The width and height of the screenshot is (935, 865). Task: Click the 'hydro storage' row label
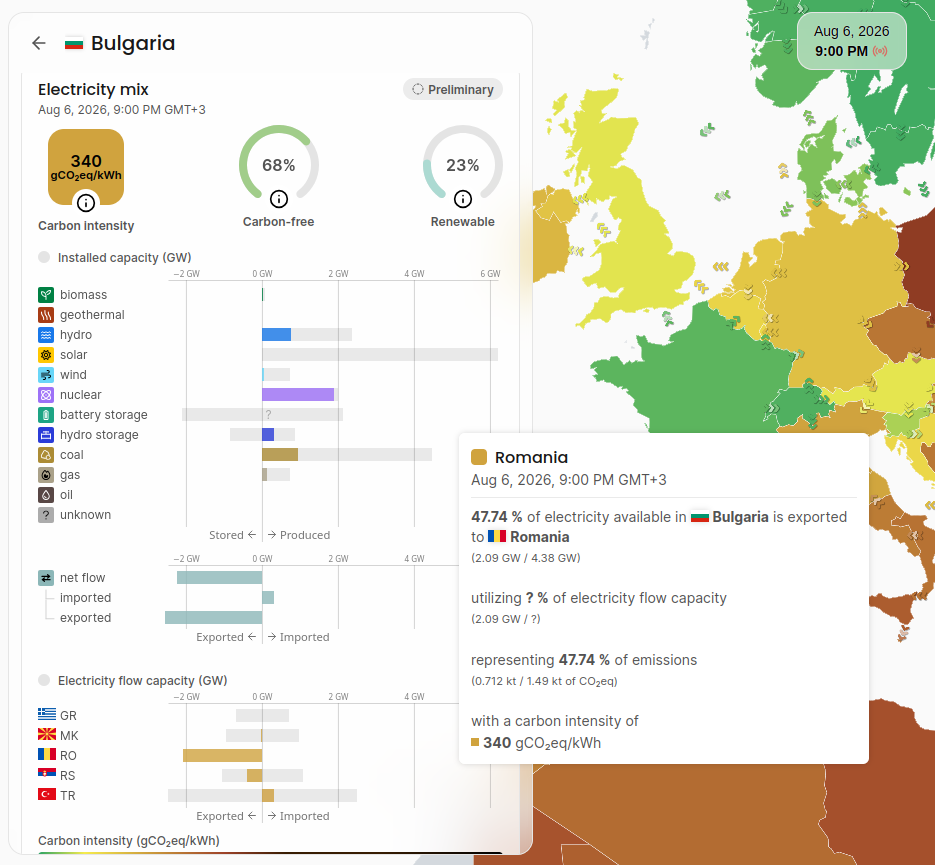point(99,435)
